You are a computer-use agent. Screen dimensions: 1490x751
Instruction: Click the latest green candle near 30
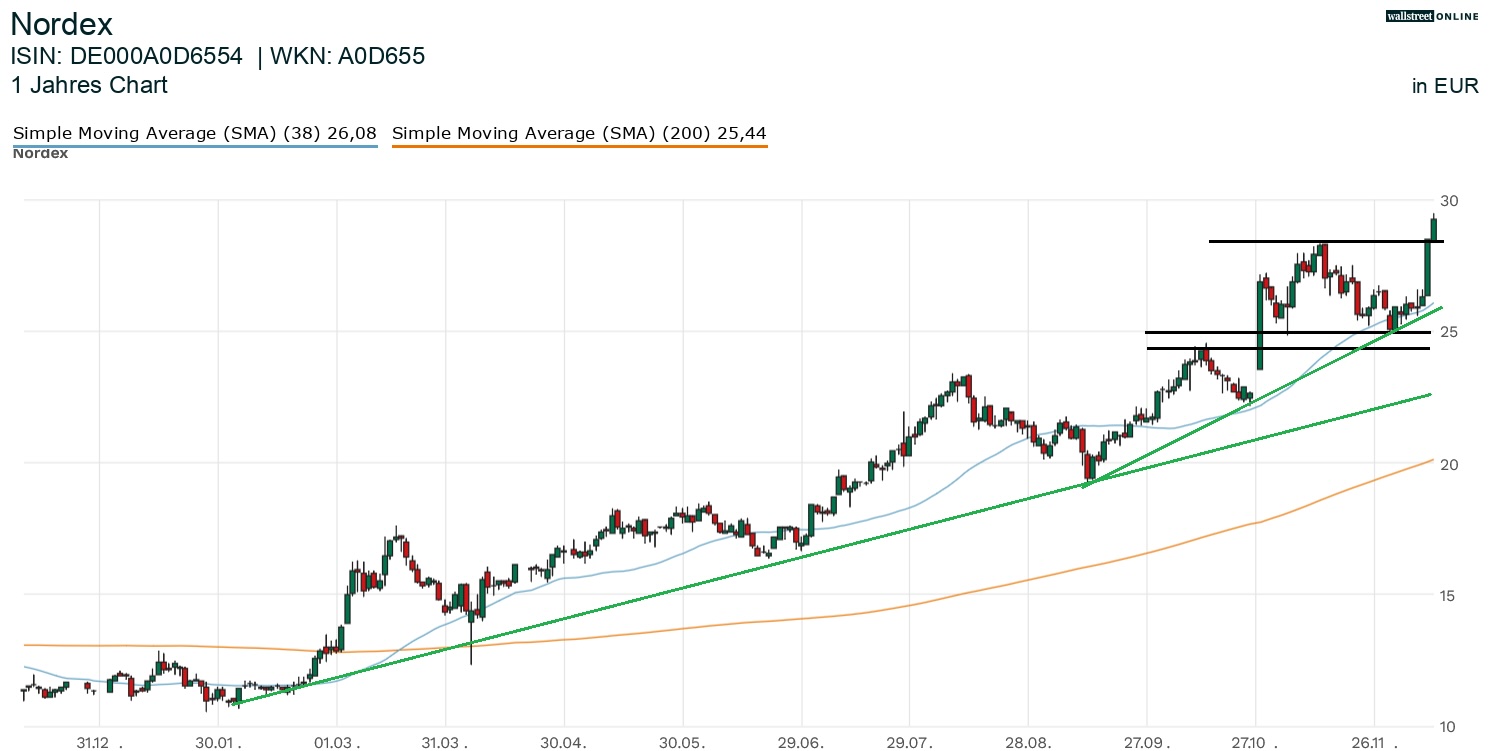coord(1434,229)
